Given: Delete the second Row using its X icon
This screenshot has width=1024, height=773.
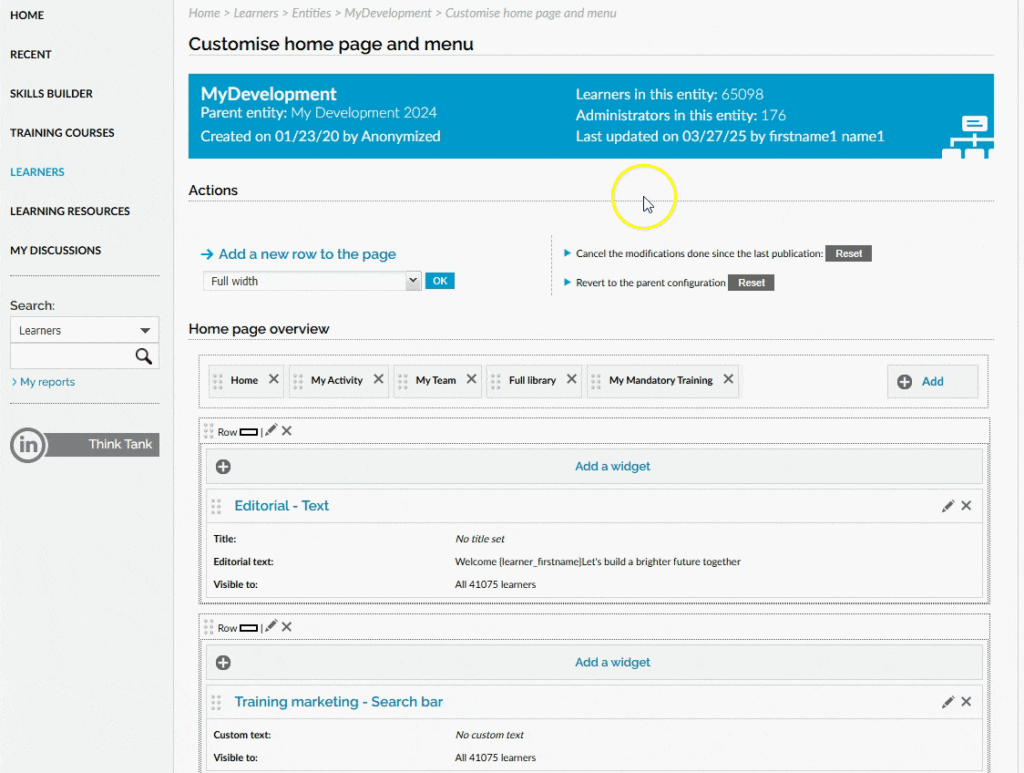Looking at the screenshot, I should [286, 627].
